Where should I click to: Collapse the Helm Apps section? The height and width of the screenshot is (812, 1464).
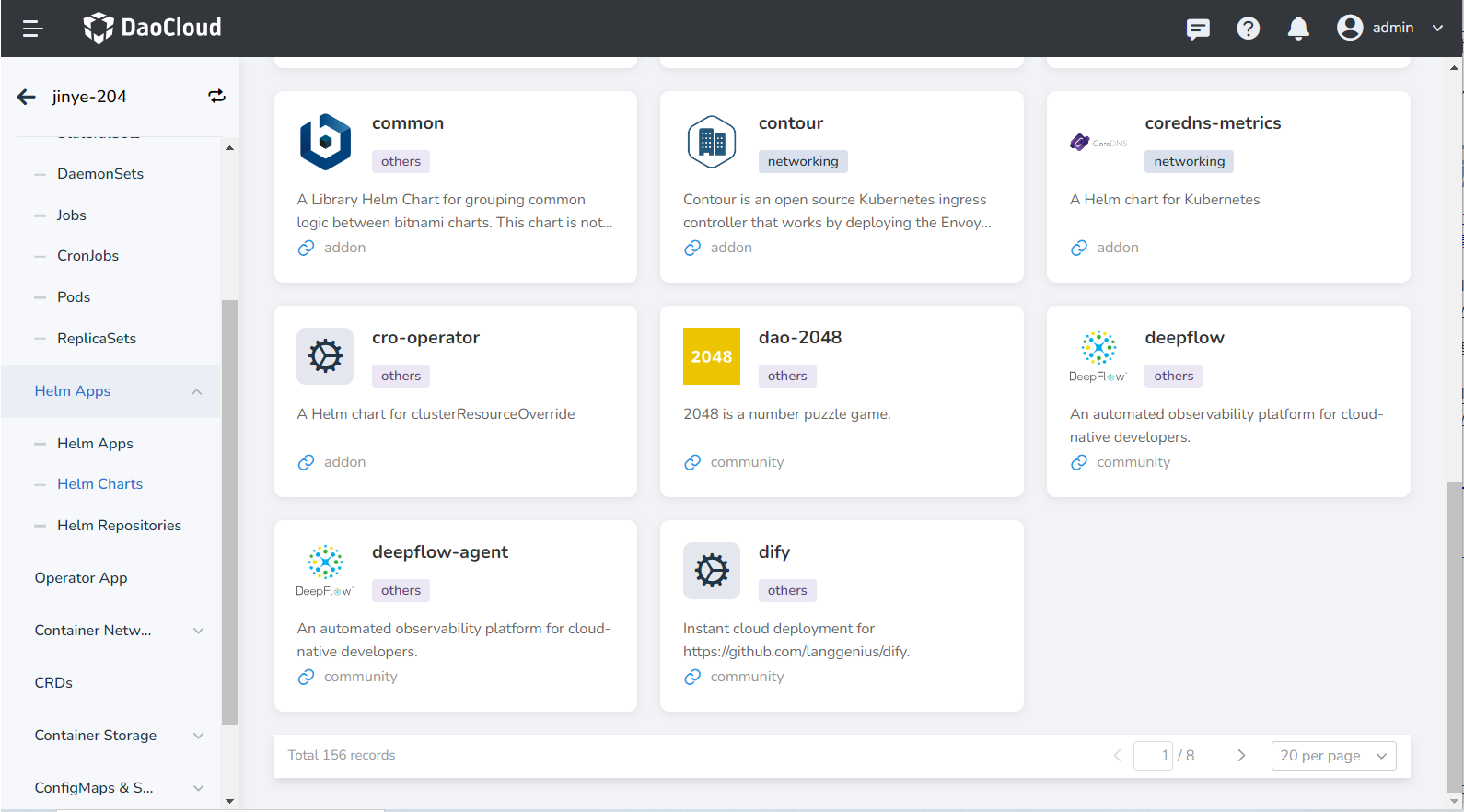click(196, 391)
